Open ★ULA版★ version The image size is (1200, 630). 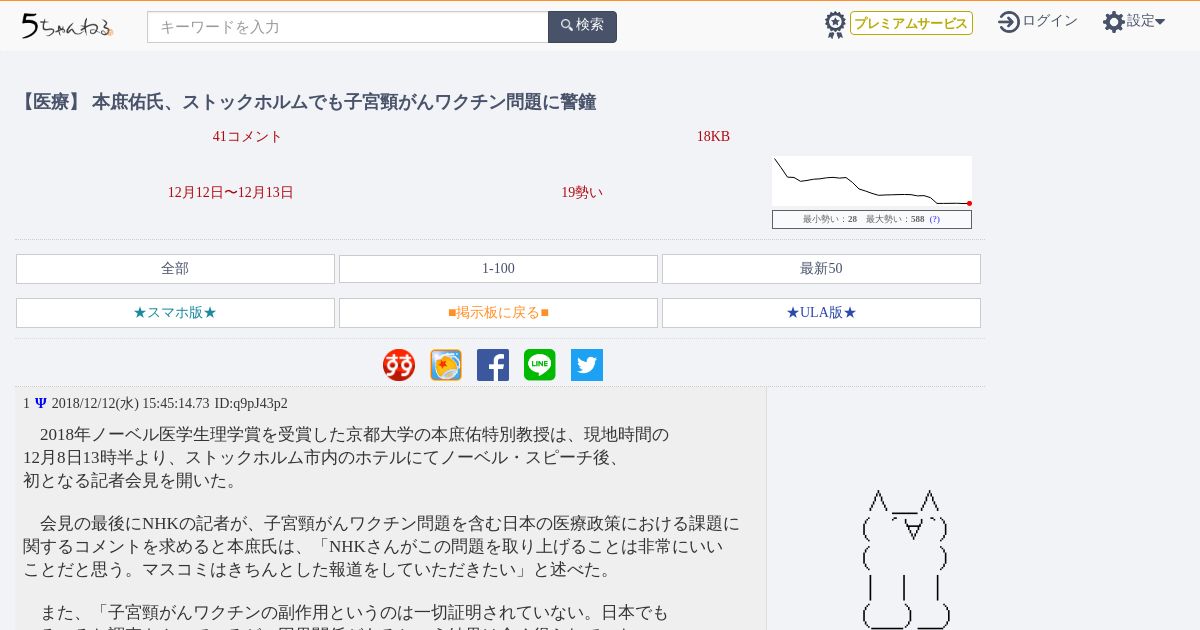pyautogui.click(x=821, y=313)
